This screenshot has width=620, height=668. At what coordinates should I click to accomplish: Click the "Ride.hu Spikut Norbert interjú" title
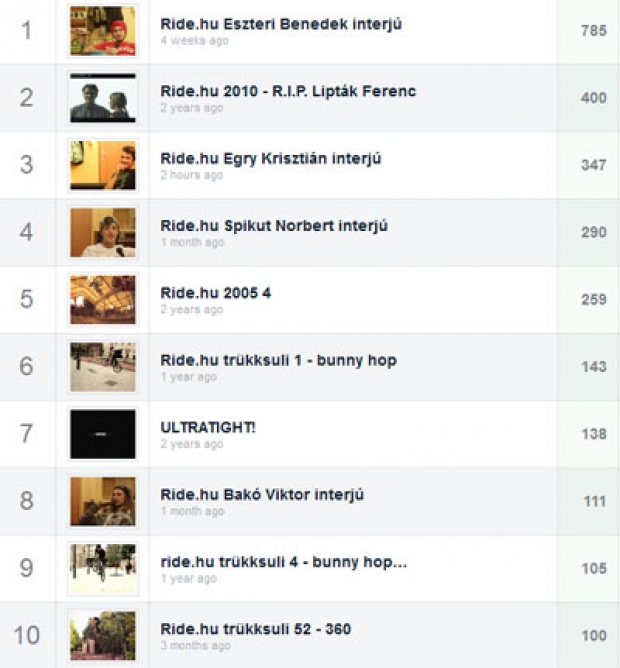point(274,225)
